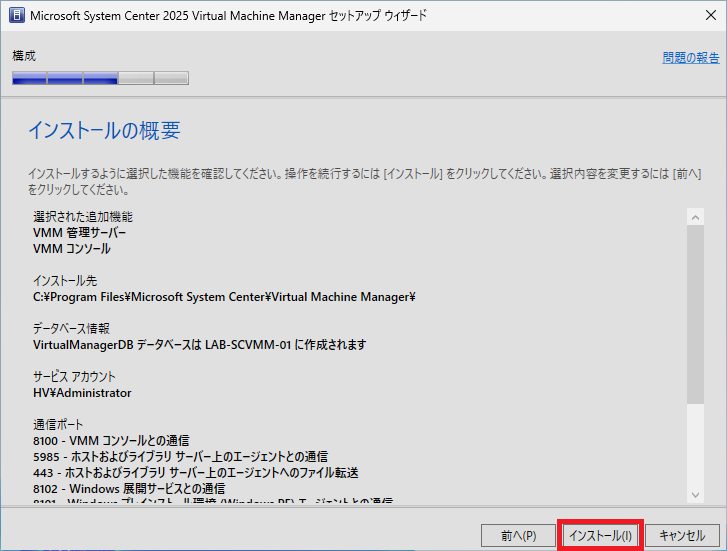727x551 pixels.
Task: Click the インストール(I) button
Action: pos(600,536)
